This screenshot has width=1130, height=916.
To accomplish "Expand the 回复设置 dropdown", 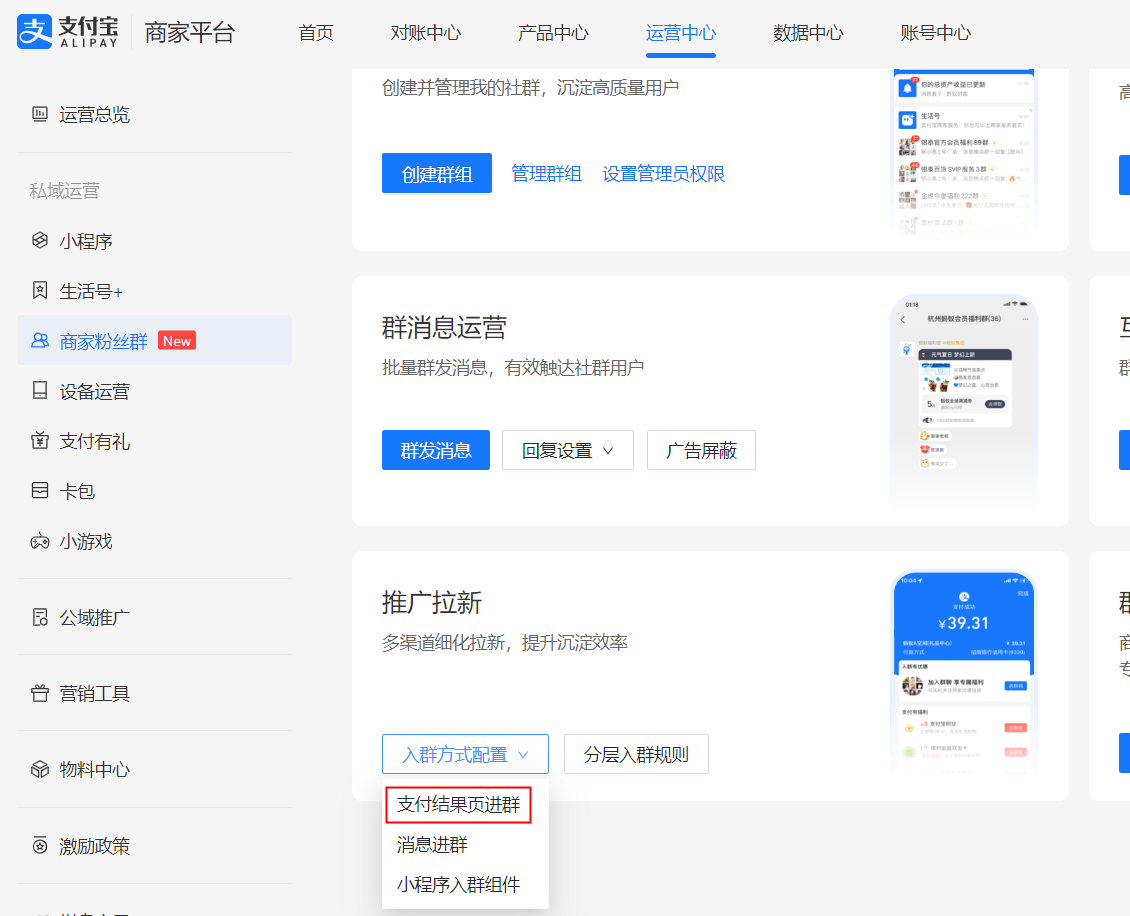I will [567, 450].
